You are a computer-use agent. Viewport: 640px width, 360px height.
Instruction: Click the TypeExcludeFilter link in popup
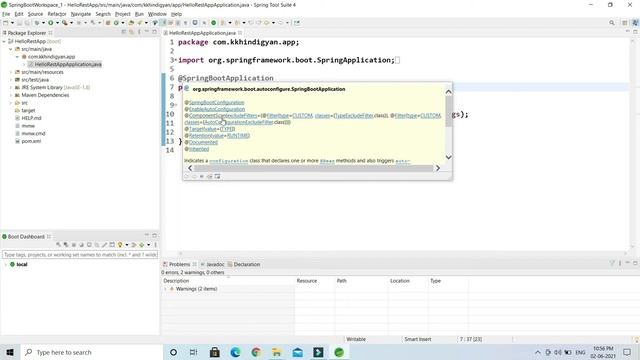[353, 116]
